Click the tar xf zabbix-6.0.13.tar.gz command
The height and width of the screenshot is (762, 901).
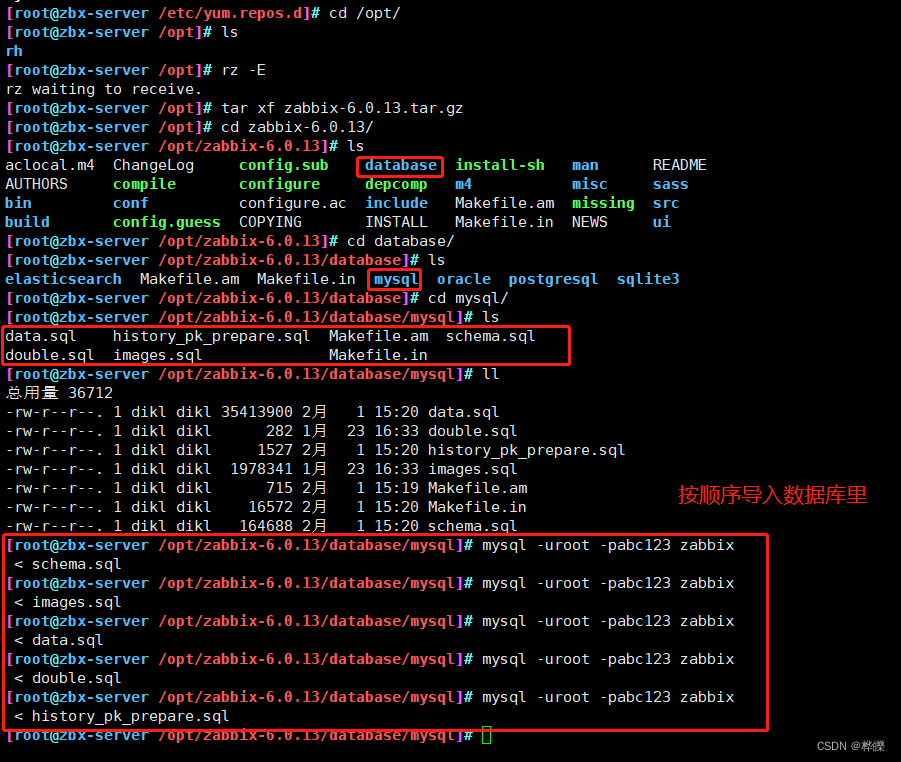coord(342,109)
